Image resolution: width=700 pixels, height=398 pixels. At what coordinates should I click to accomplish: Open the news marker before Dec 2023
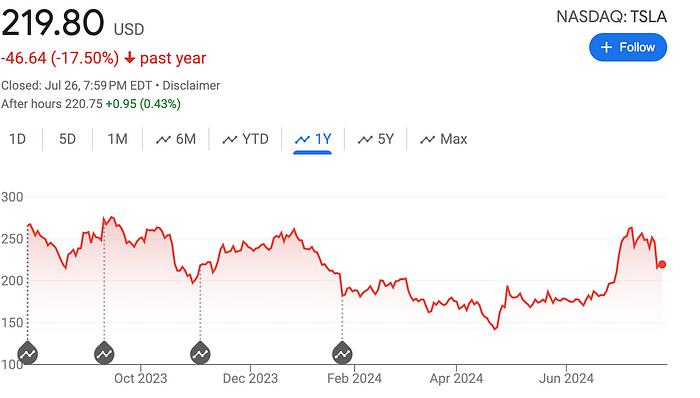(200, 353)
